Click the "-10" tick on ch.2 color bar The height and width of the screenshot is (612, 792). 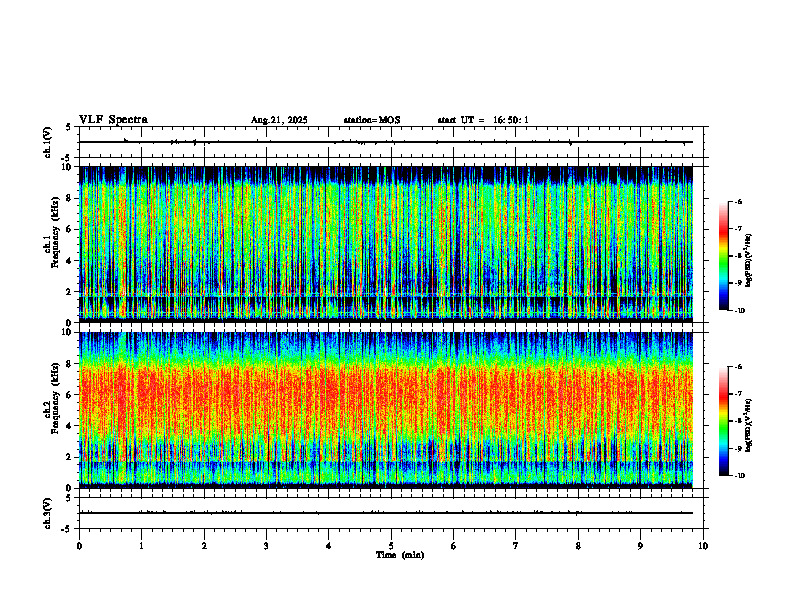click(x=739, y=476)
